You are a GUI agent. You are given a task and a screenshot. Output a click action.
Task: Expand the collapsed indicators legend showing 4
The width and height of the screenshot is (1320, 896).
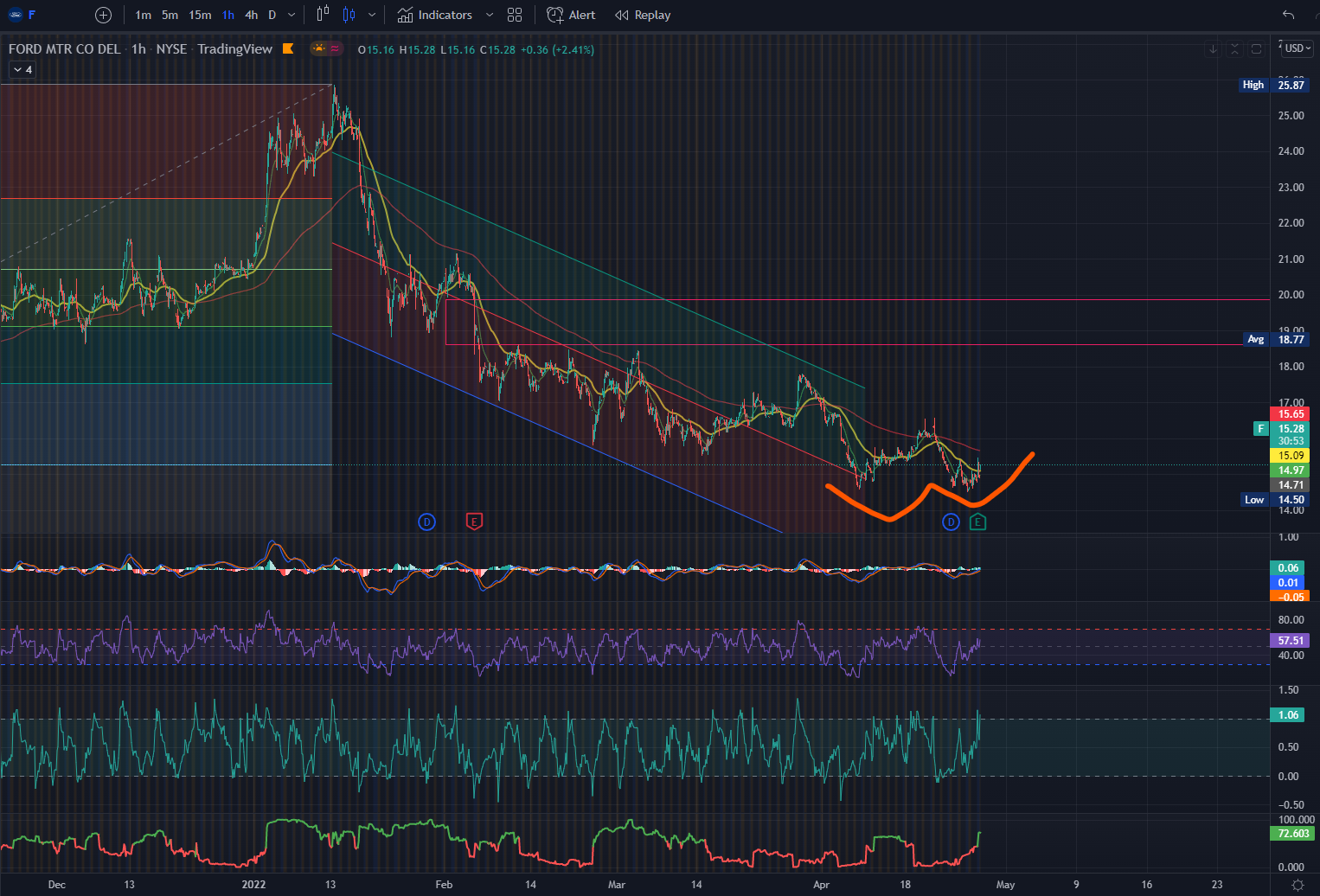(x=23, y=69)
